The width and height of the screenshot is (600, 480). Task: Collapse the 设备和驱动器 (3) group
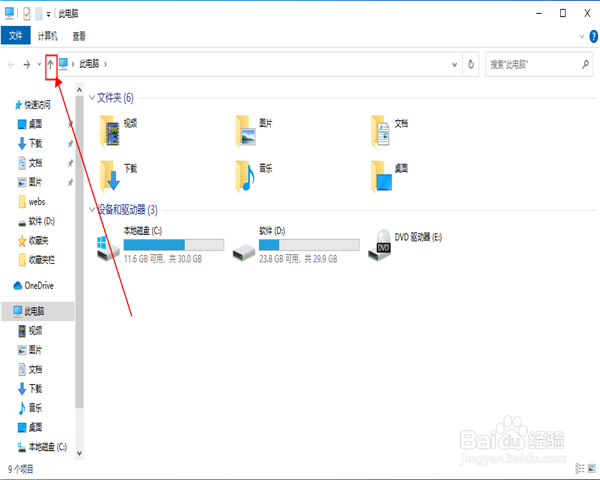click(x=92, y=209)
